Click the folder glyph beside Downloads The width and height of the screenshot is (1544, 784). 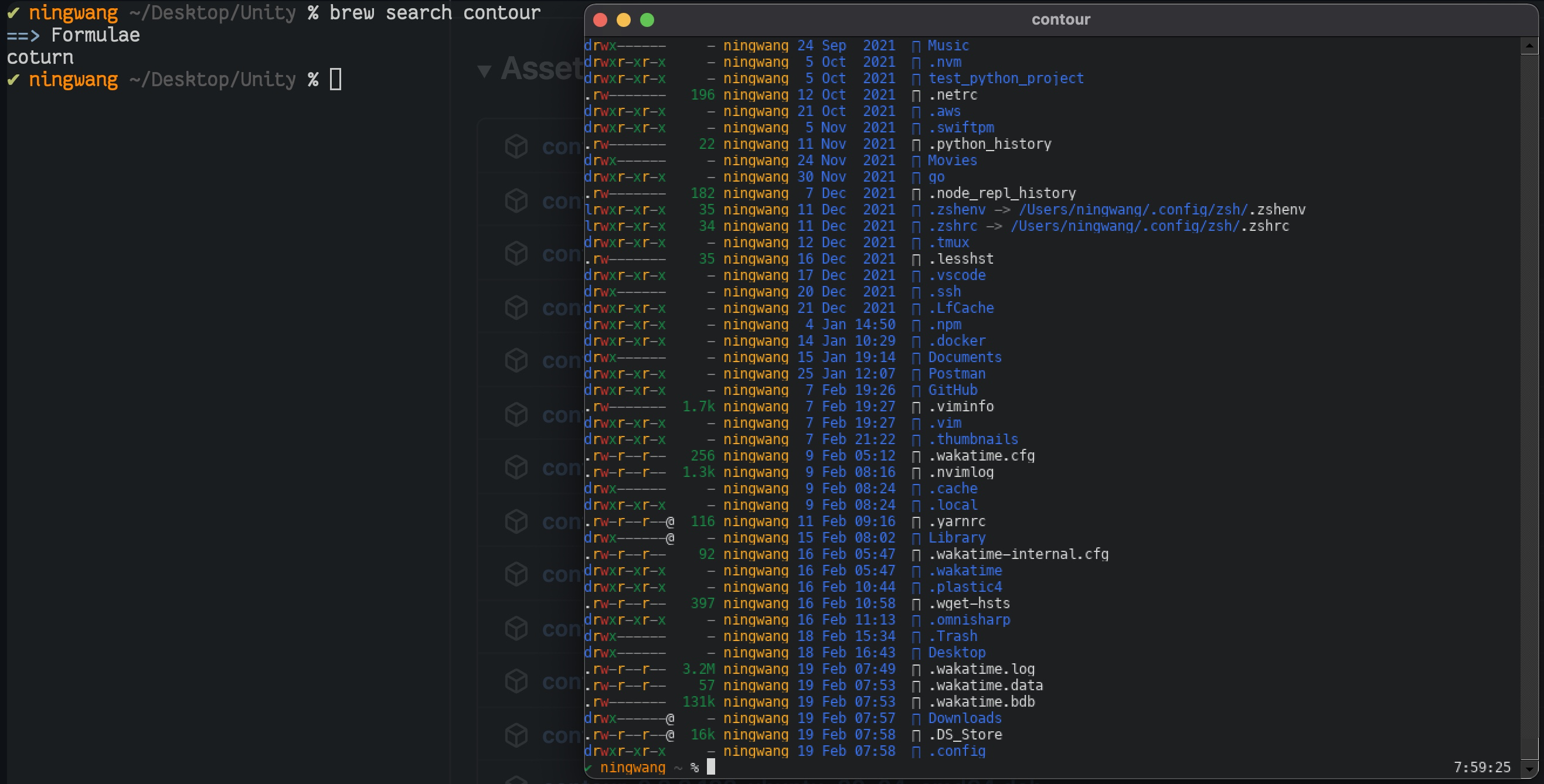(x=916, y=718)
